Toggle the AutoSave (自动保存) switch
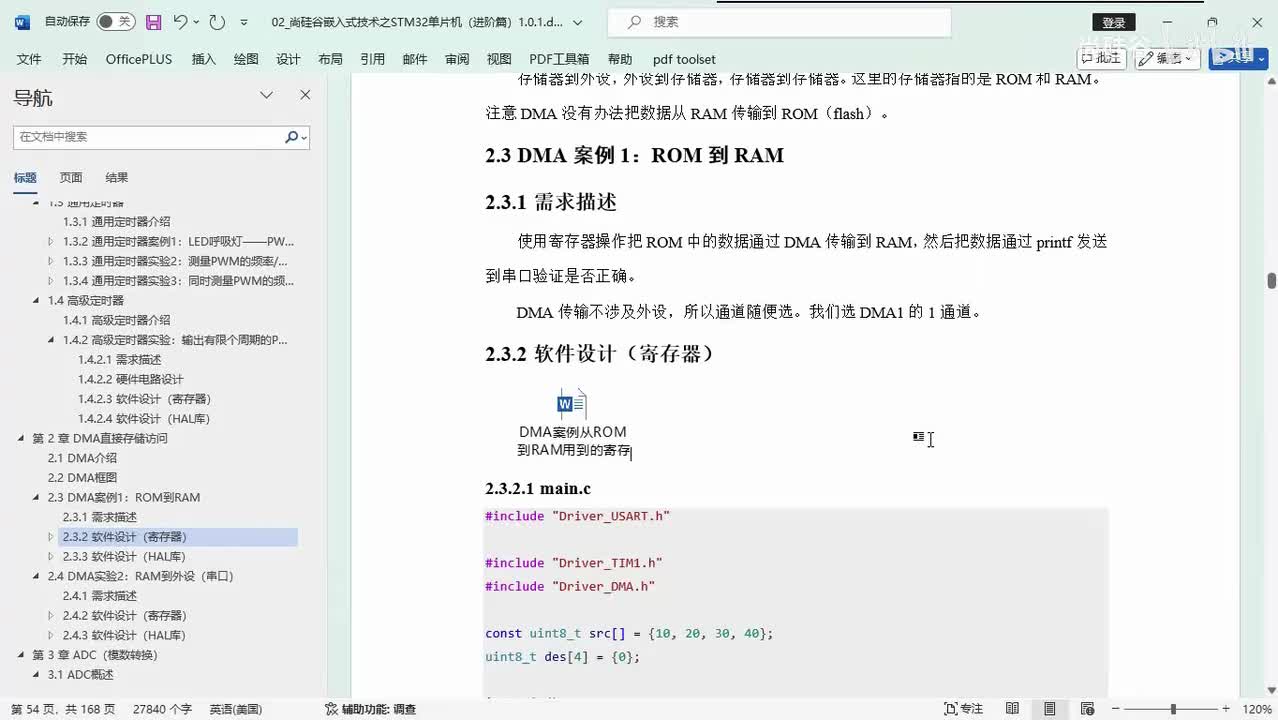This screenshot has height=720, width=1278. click(x=116, y=21)
